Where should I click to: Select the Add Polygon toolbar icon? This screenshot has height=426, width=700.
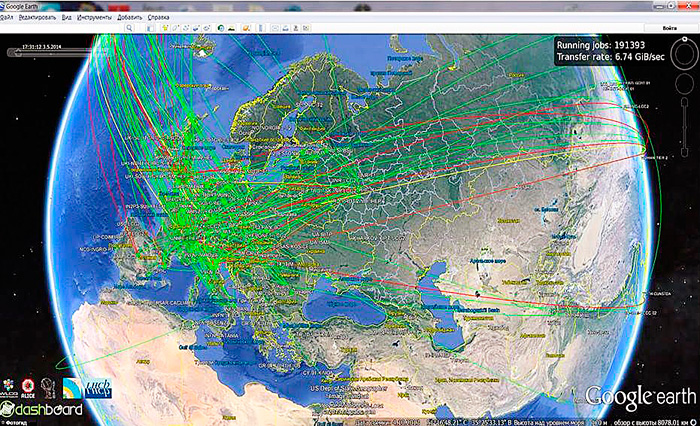pyautogui.click(x=175, y=28)
